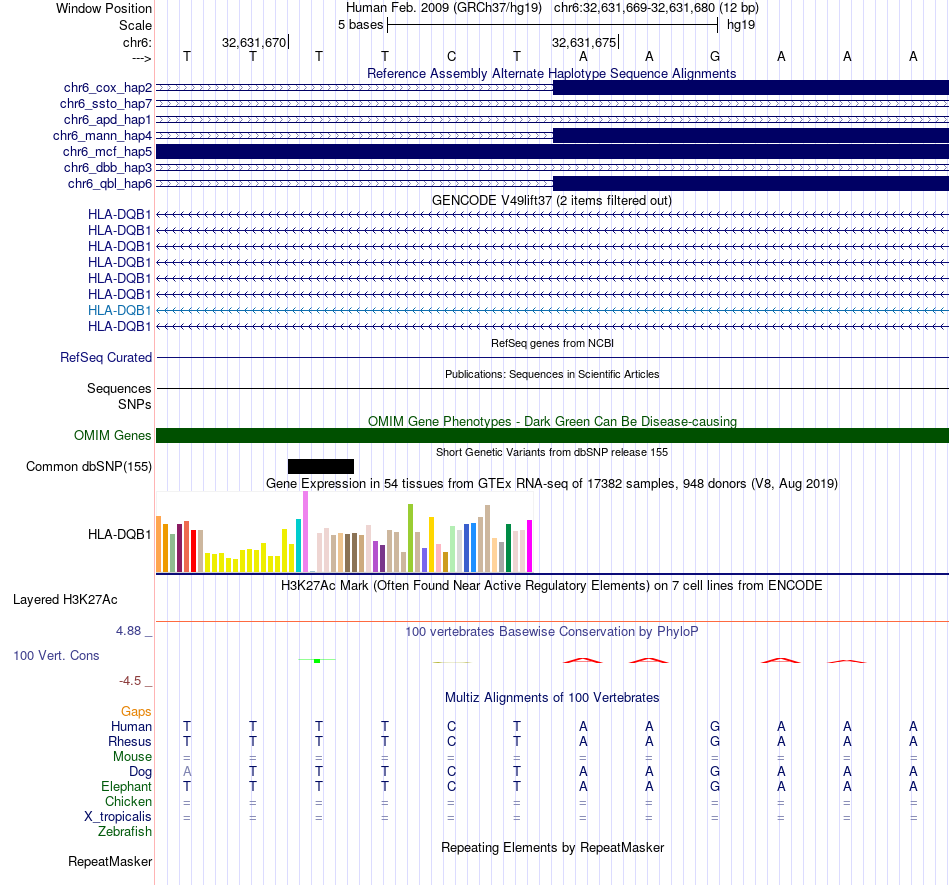Click the RefSeq Curated track label
The height and width of the screenshot is (885, 950).
coord(106,357)
